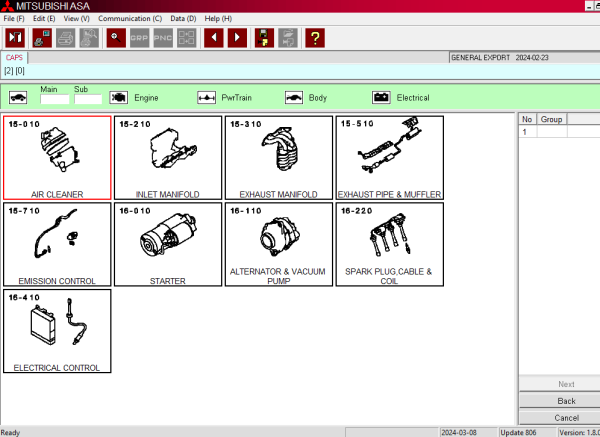Click the red print setup toolbar icon
Image resolution: width=600 pixels, height=437 pixels.
point(42,38)
